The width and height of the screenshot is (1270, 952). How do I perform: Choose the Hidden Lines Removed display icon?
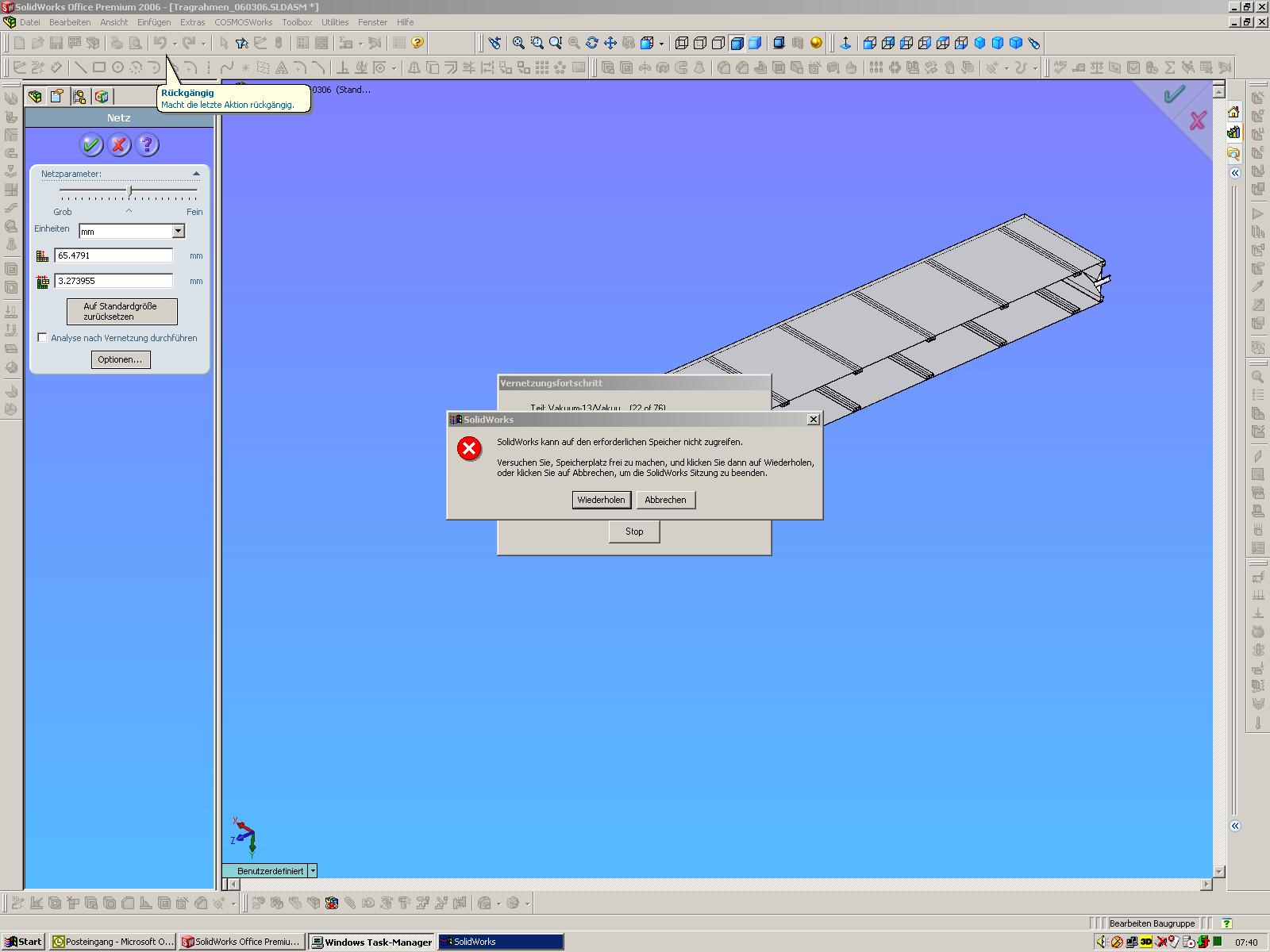718,43
